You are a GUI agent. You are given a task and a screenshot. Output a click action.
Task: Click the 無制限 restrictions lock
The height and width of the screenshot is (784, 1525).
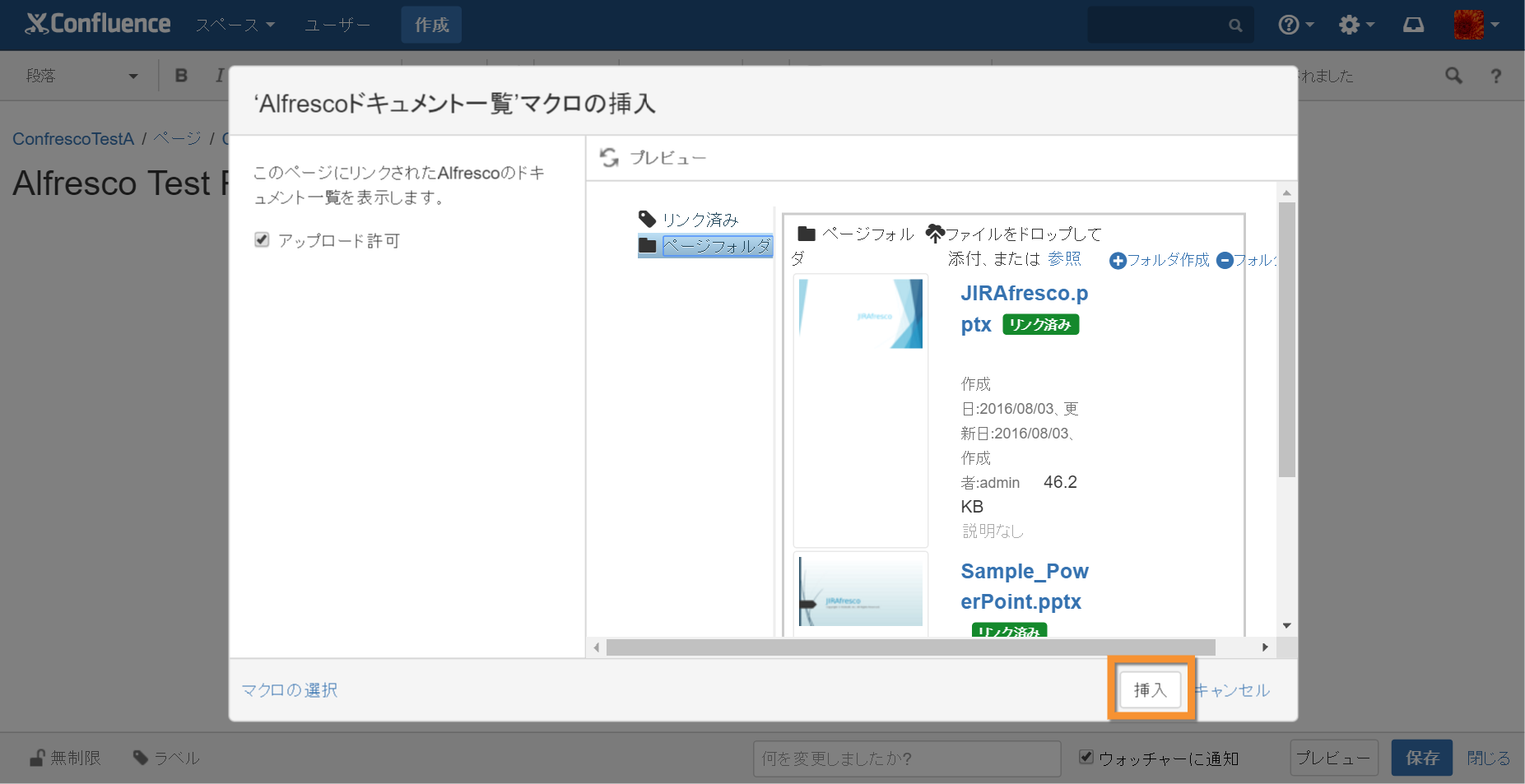65,758
